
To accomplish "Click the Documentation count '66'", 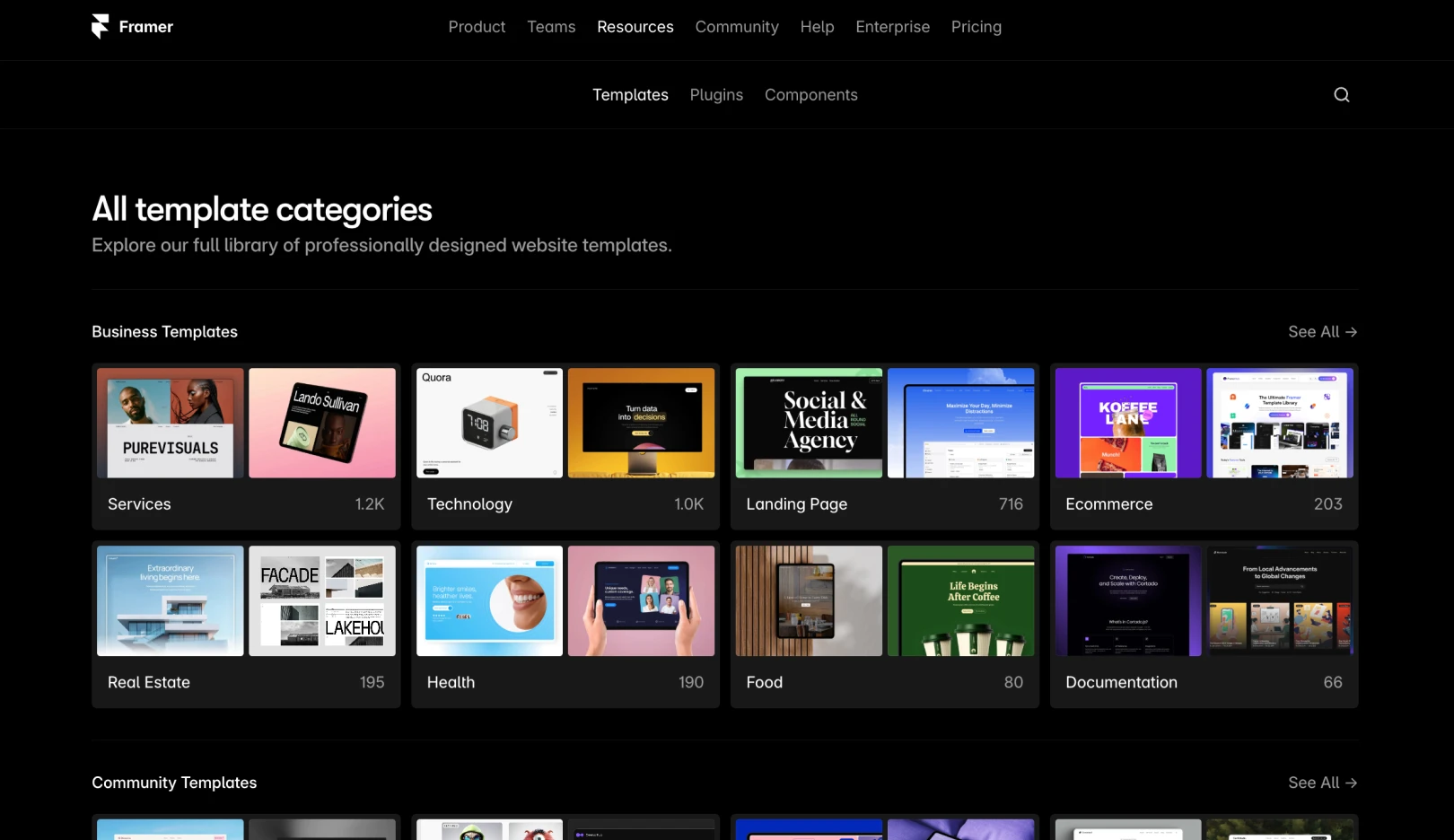I will (1333, 682).
